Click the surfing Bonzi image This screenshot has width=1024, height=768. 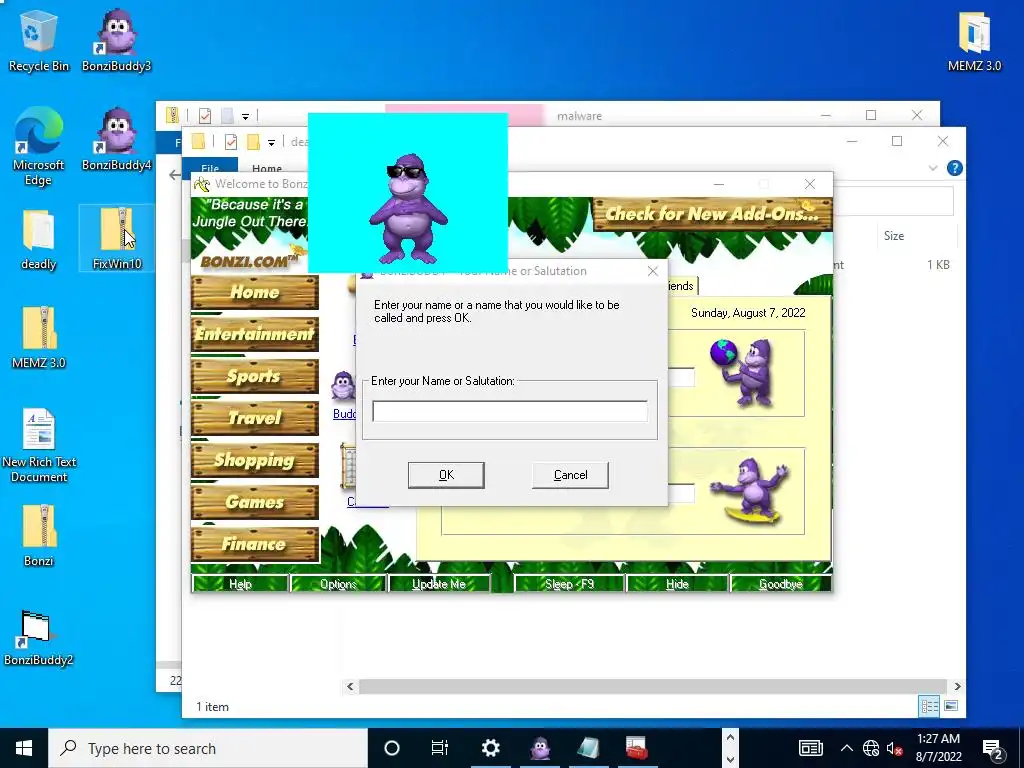coord(751,491)
